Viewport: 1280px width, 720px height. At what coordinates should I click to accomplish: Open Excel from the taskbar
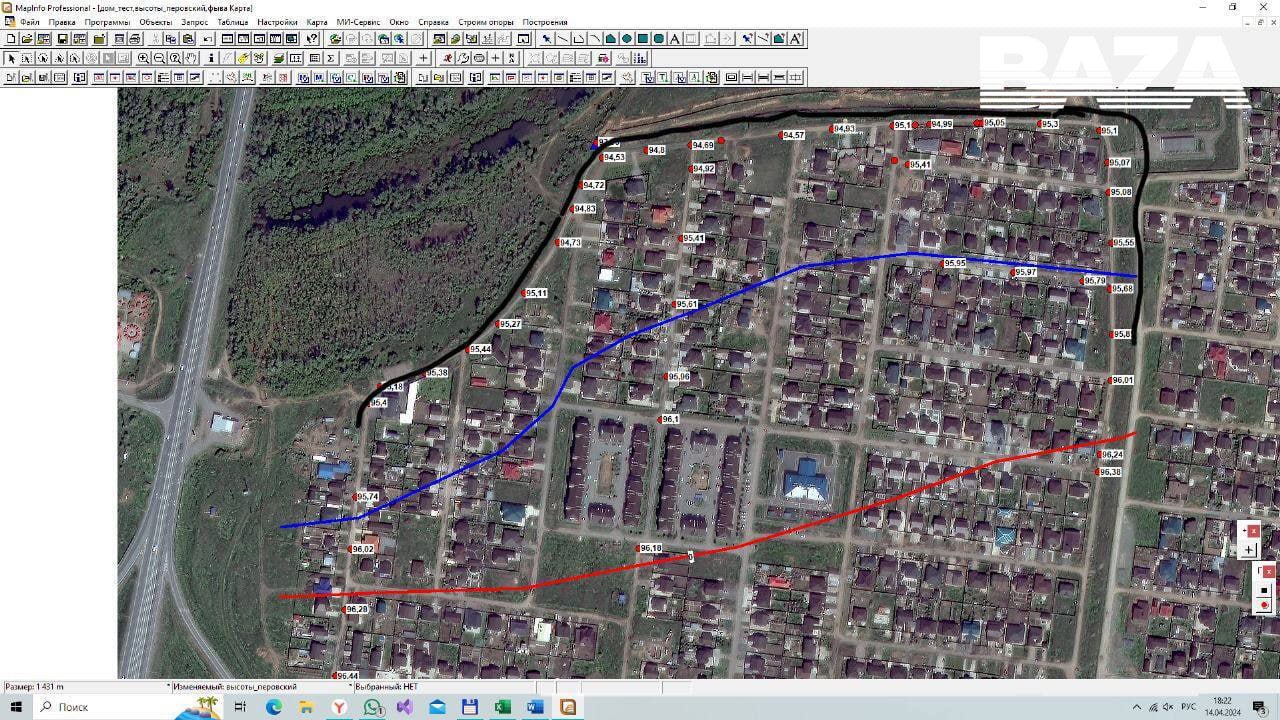pos(502,707)
